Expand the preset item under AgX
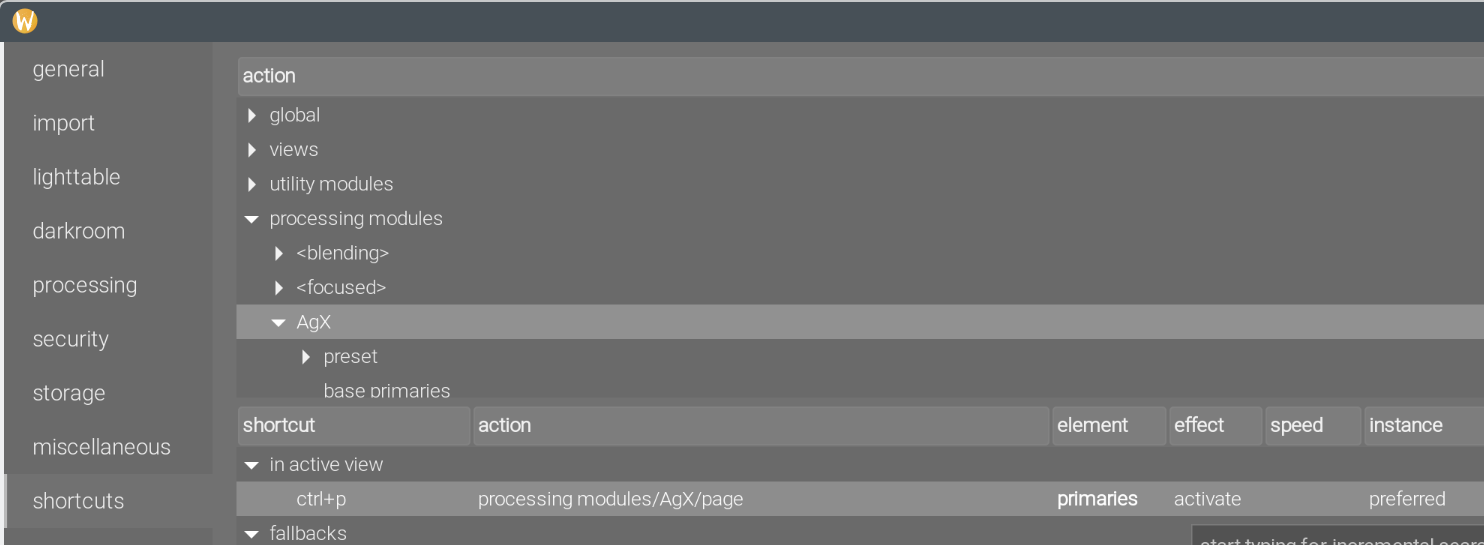The height and width of the screenshot is (545, 1484). (x=306, y=357)
